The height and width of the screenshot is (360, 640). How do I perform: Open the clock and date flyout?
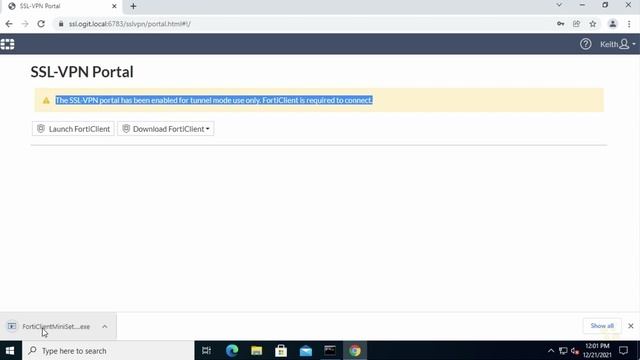[x=597, y=351]
